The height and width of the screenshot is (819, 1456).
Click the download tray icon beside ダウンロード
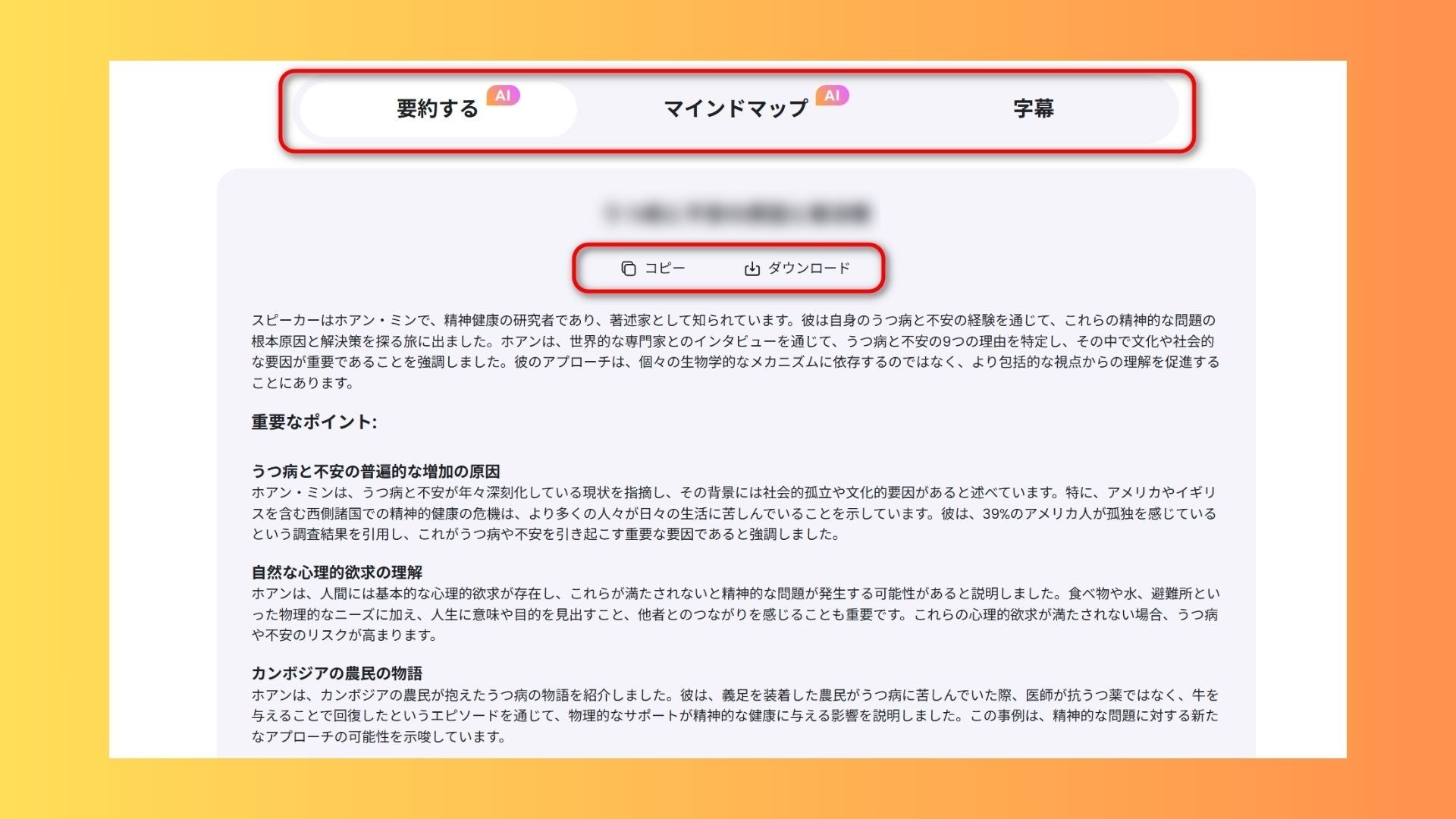pyautogui.click(x=752, y=268)
